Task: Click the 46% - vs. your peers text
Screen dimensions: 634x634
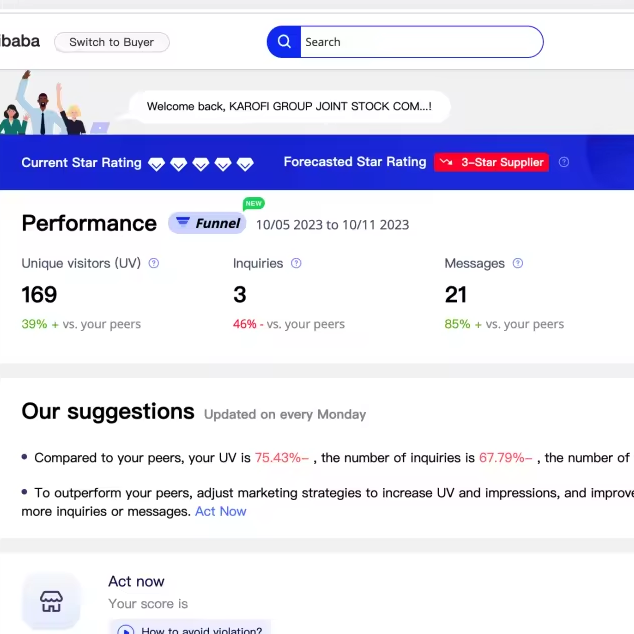Action: (x=289, y=324)
